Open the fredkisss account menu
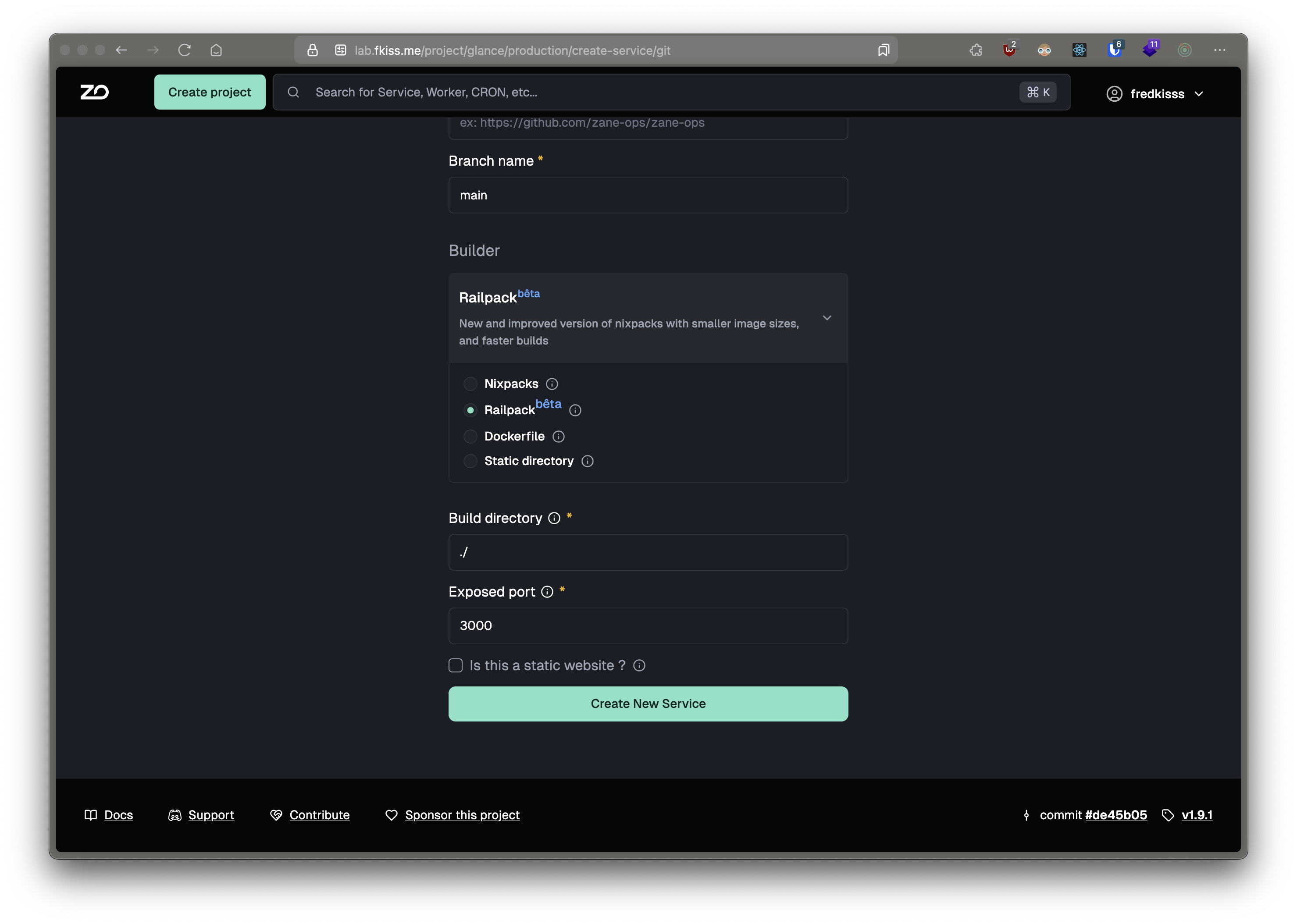This screenshot has height=924, width=1297. pos(1155,94)
